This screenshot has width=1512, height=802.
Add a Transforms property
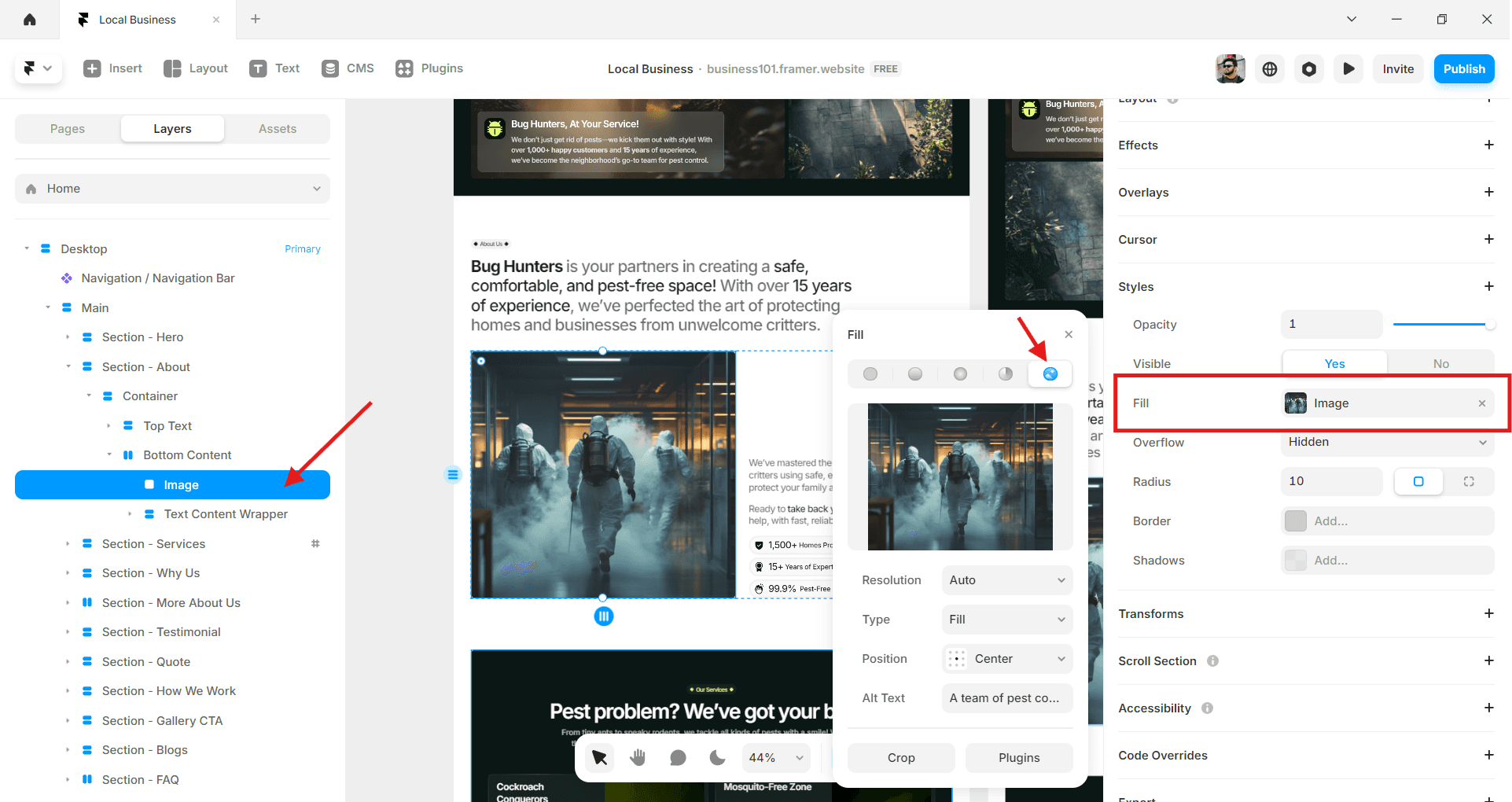[x=1488, y=613]
